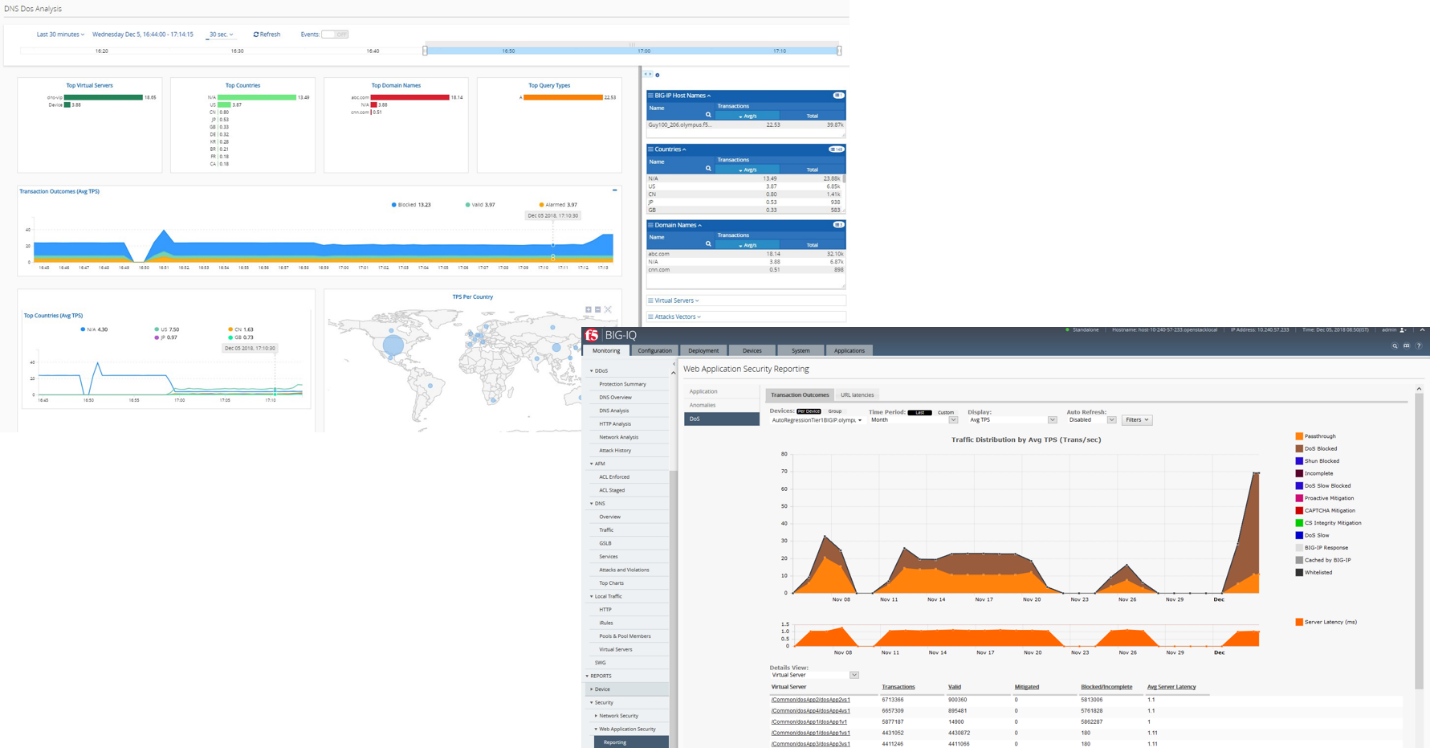The height and width of the screenshot is (748, 1430).
Task: Open the Last 30 minutes time range dropdown
Action: click(60, 34)
